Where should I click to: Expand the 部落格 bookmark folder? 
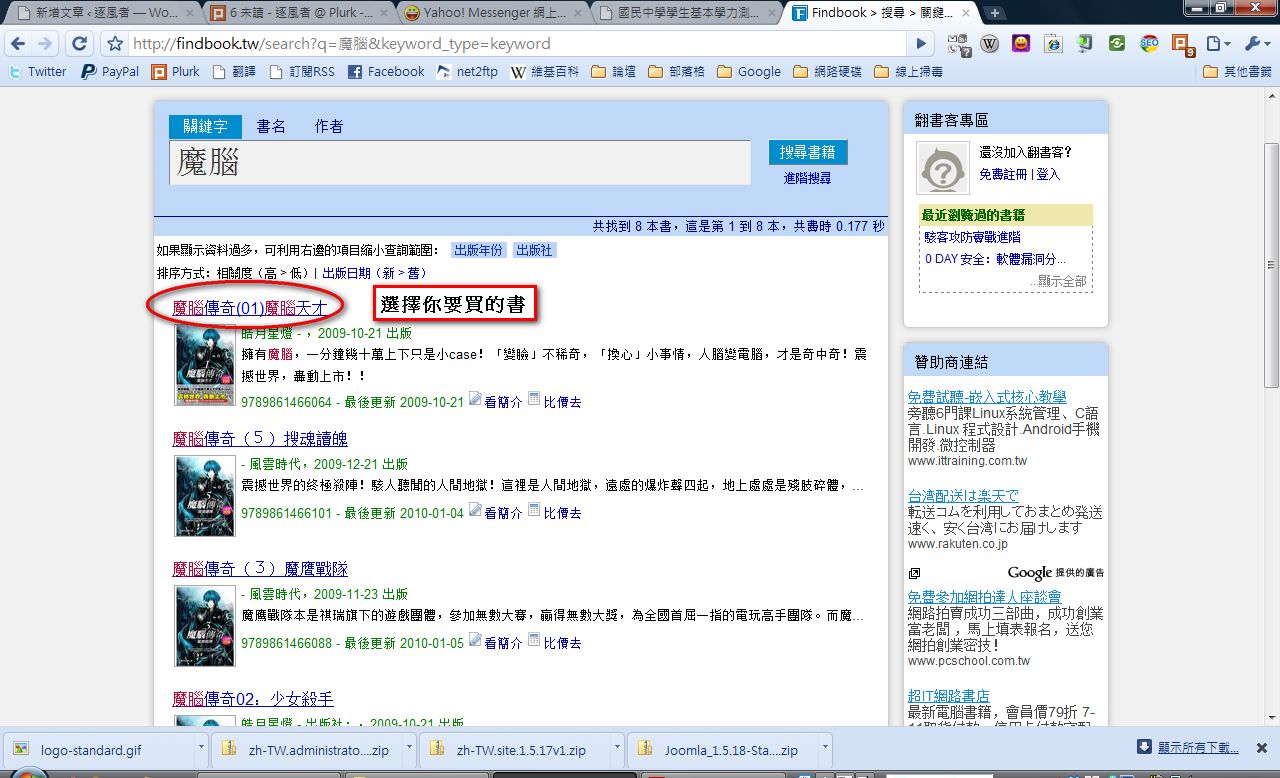coord(676,72)
